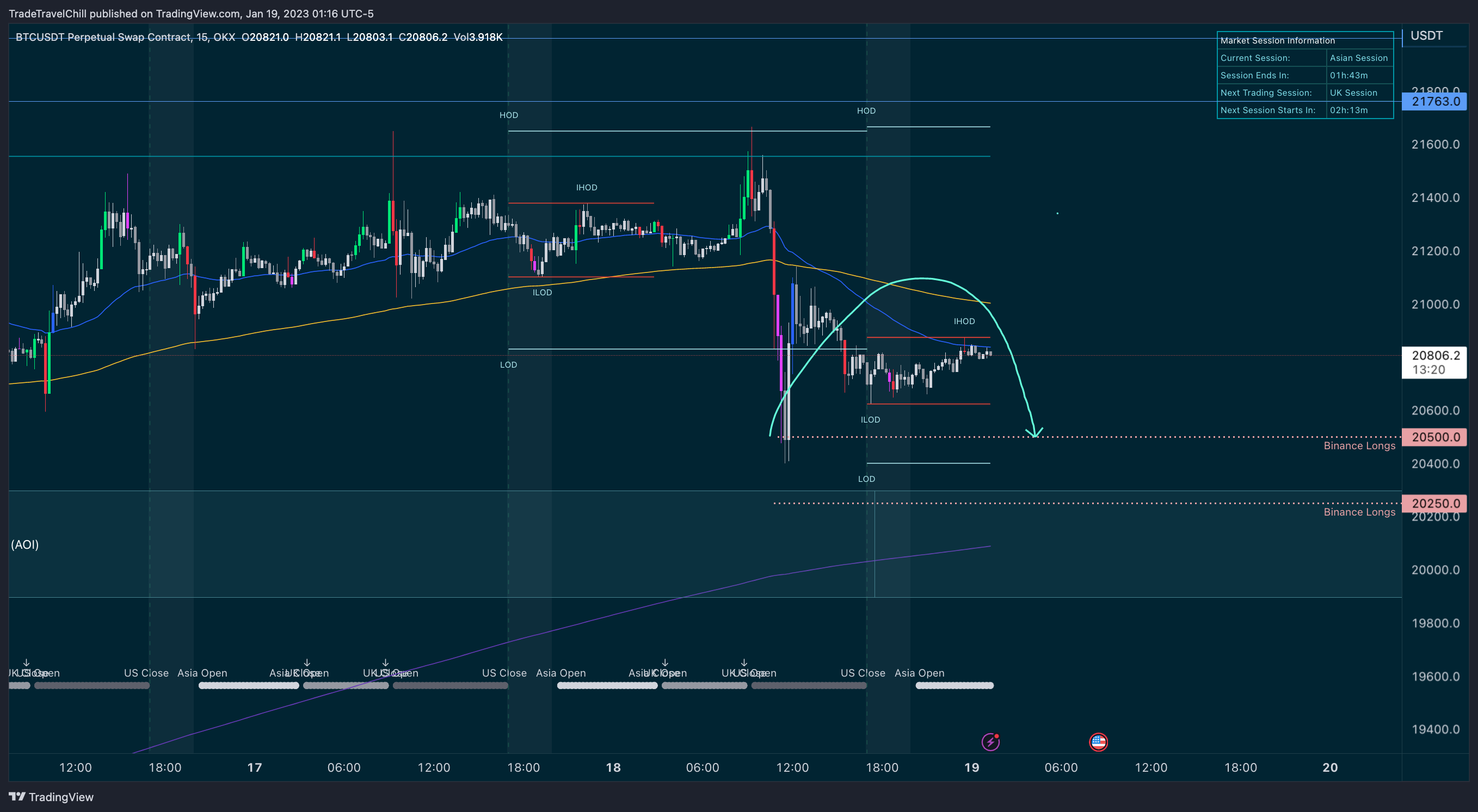Click the 20000.0 price scale tick
The height and width of the screenshot is (812, 1478).
[1436, 570]
